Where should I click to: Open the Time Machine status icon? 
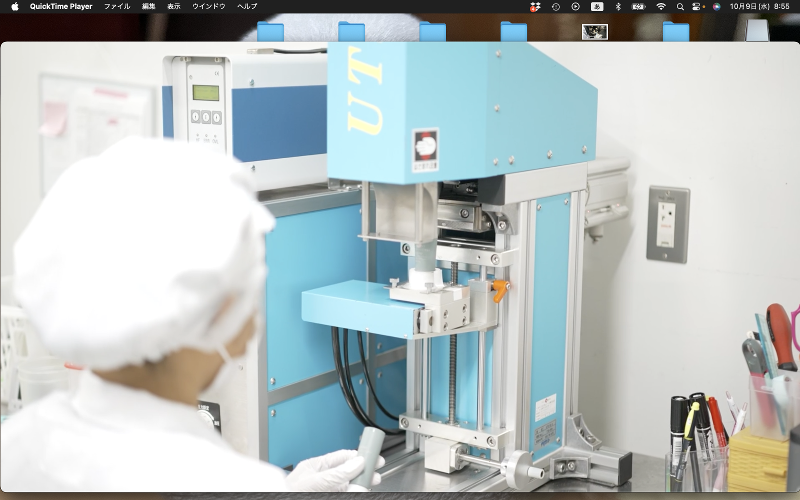point(556,6)
